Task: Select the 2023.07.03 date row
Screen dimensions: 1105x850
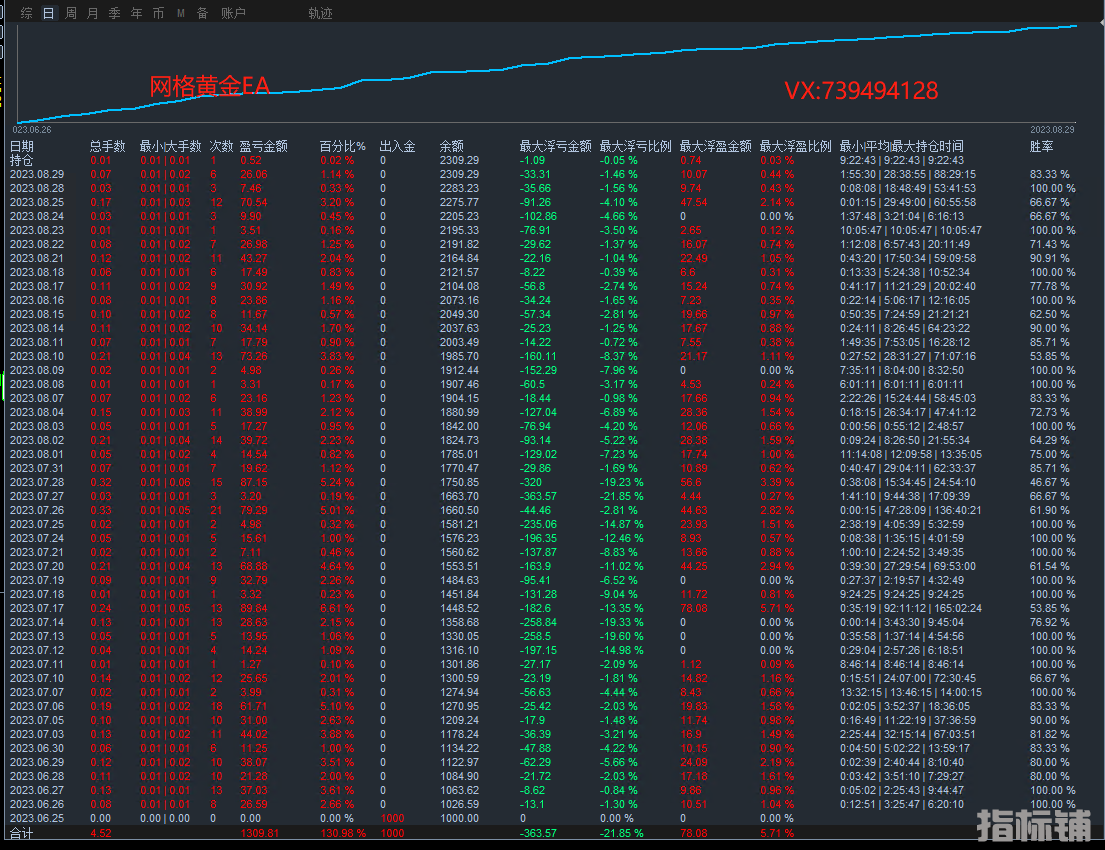Action: tap(543, 734)
